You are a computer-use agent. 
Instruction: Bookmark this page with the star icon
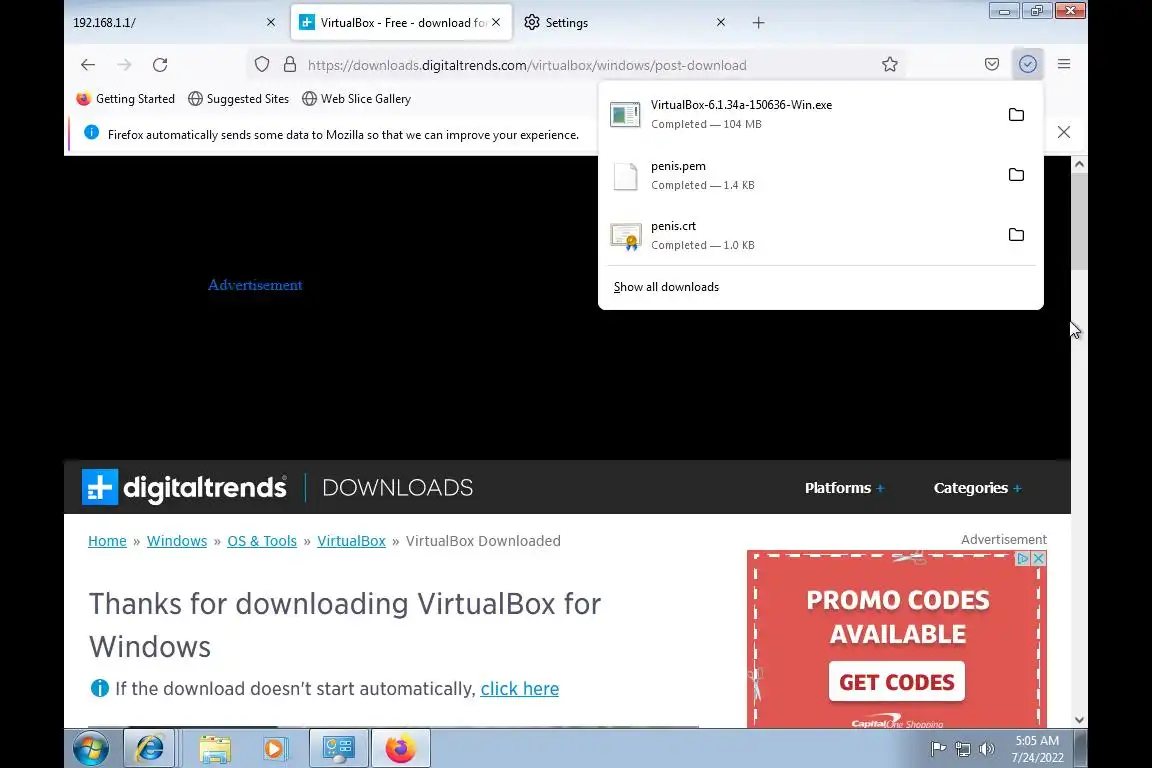(x=890, y=65)
